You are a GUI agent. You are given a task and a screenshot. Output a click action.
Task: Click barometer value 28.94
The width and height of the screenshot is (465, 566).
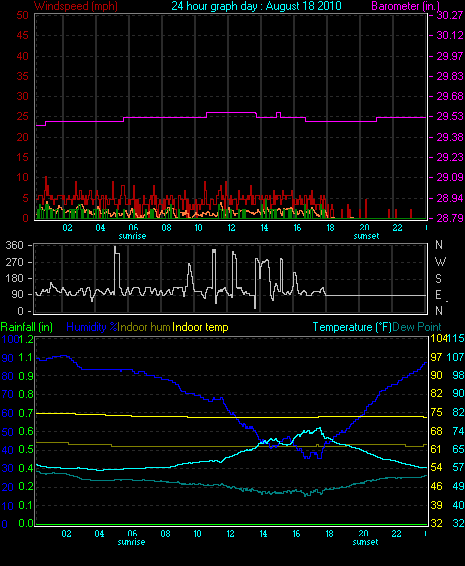pyautogui.click(x=450, y=198)
